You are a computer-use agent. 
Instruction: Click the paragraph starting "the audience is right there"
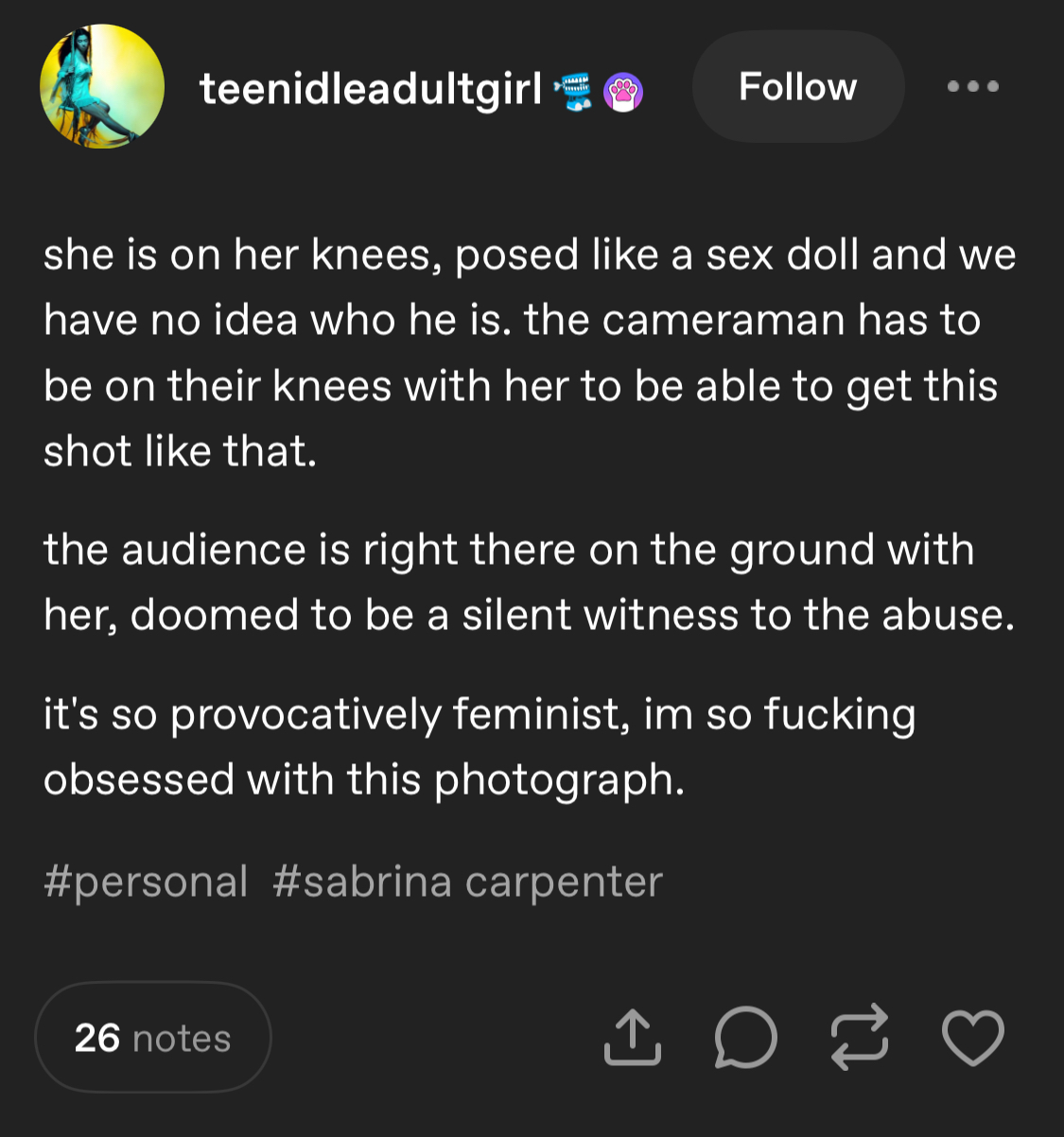[x=530, y=582]
